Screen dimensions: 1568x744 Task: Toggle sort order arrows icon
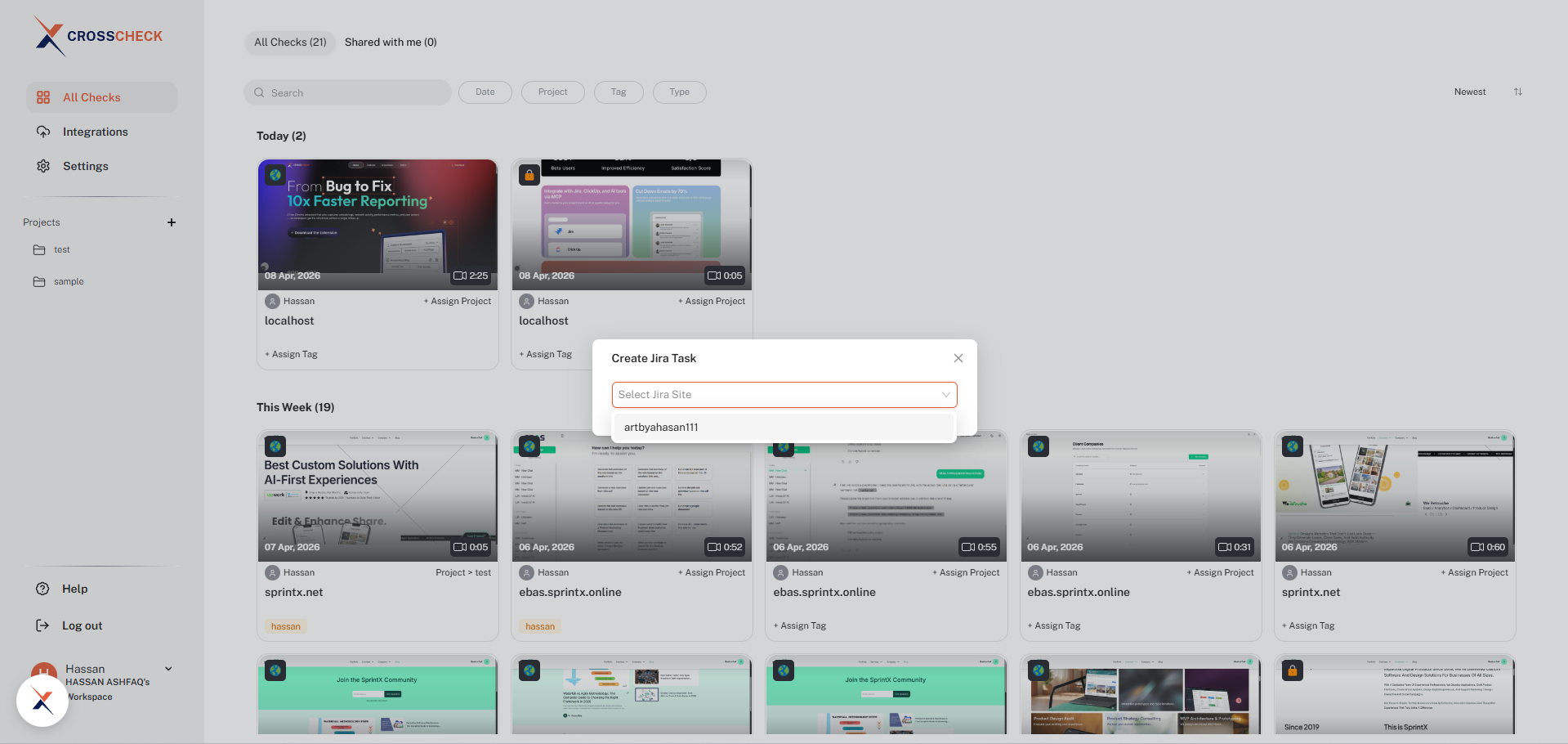[1518, 92]
